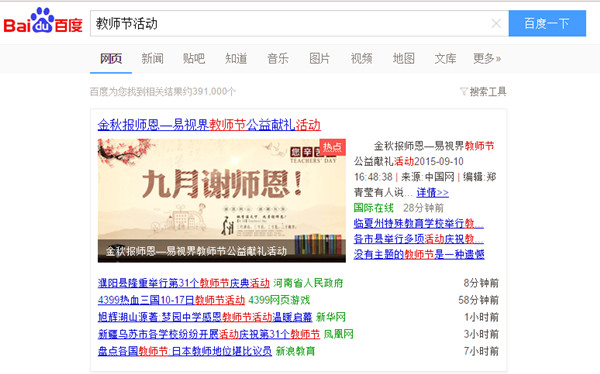Open link 旭辉湖山源著·梦园中学感恩教师节活动温暖启幕
Image resolution: width=600 pixels, height=374 pixels.
tap(205, 317)
